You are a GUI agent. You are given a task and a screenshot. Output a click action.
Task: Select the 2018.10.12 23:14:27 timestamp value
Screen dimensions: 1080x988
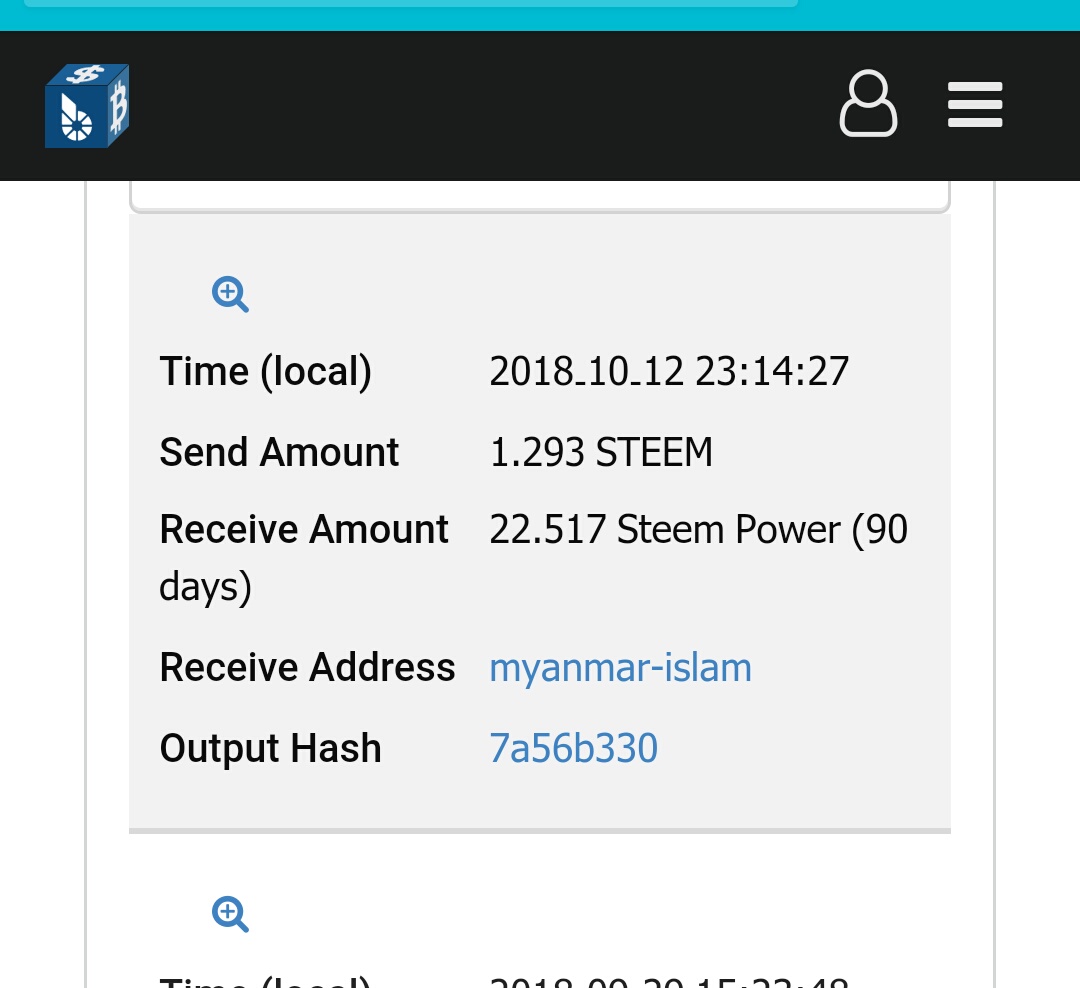pos(669,371)
